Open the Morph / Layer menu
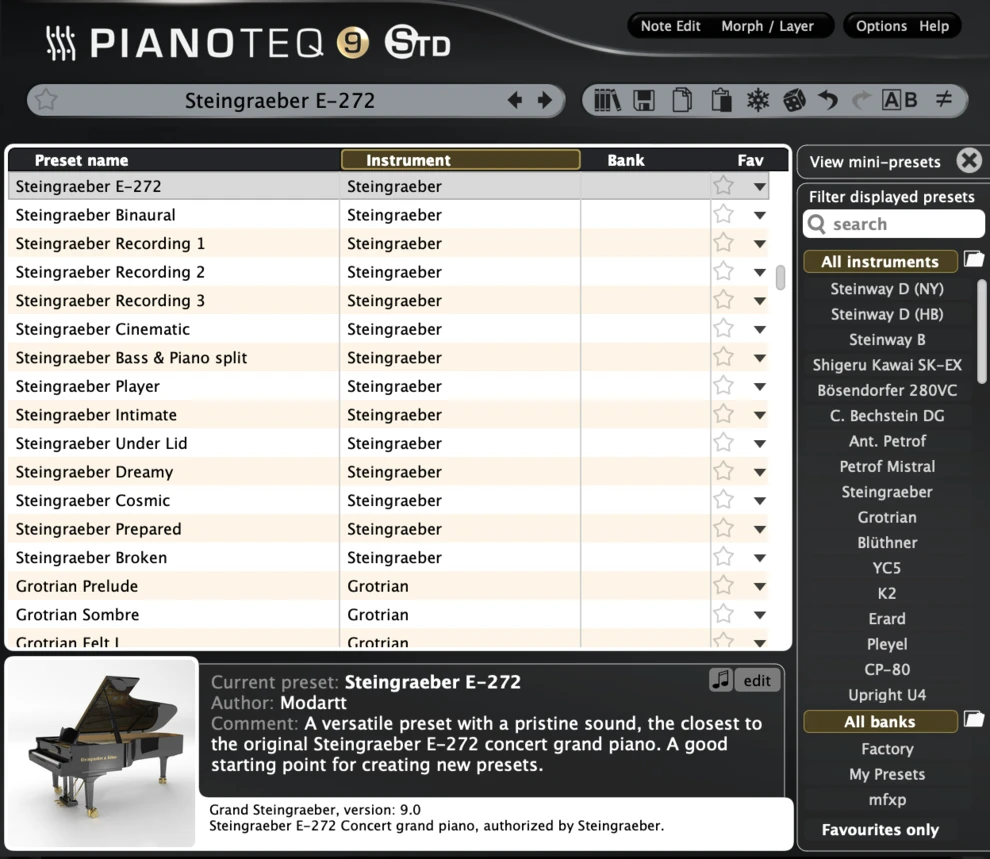990x859 pixels. point(767,26)
